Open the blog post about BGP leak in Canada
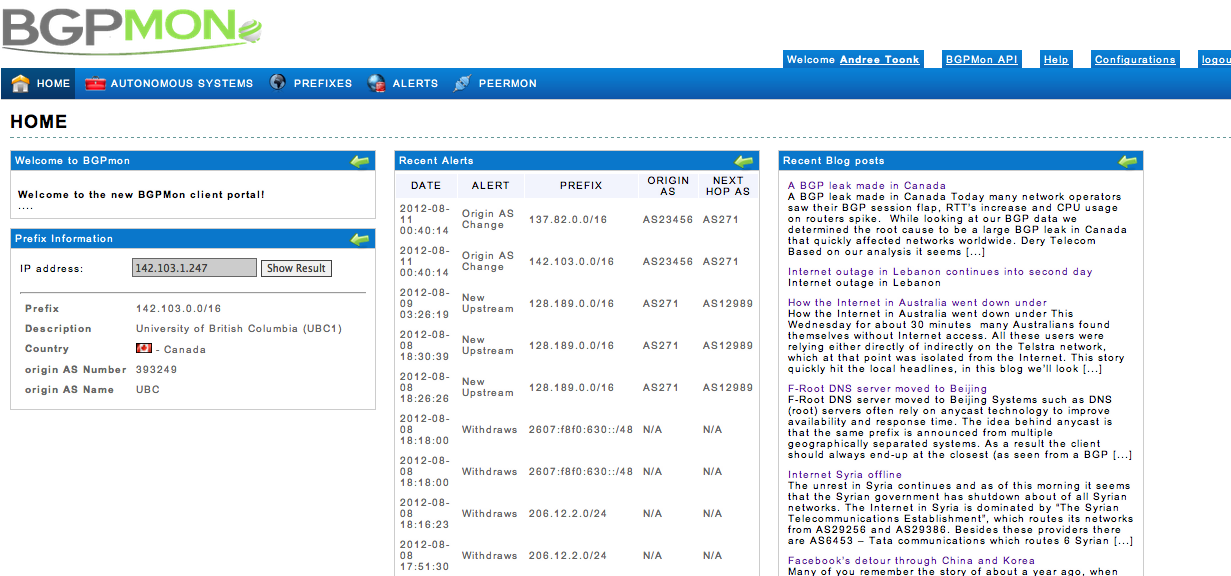Viewport: 1231px width, 576px height. click(x=862, y=185)
